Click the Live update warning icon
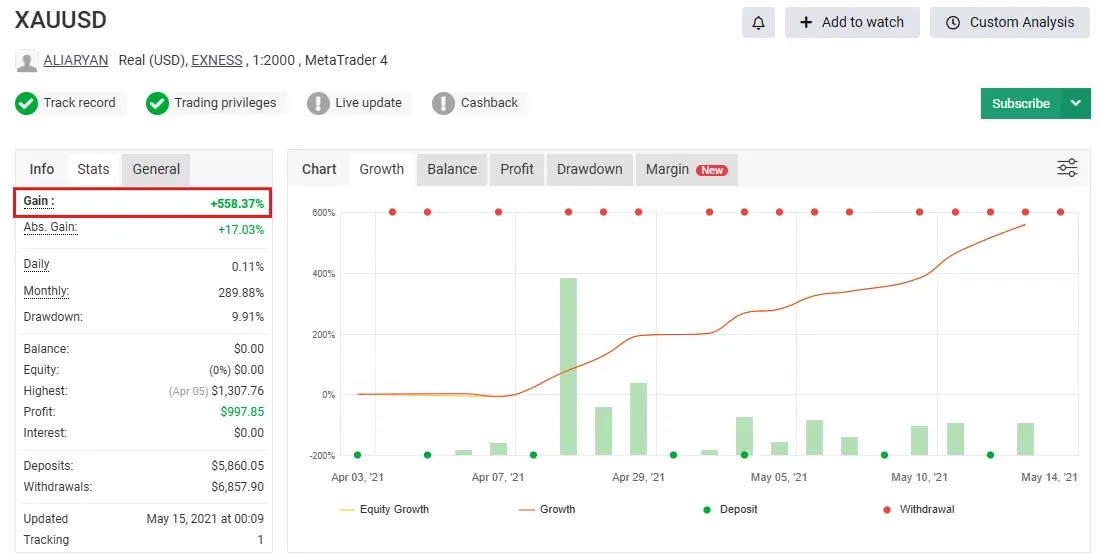 [x=318, y=103]
